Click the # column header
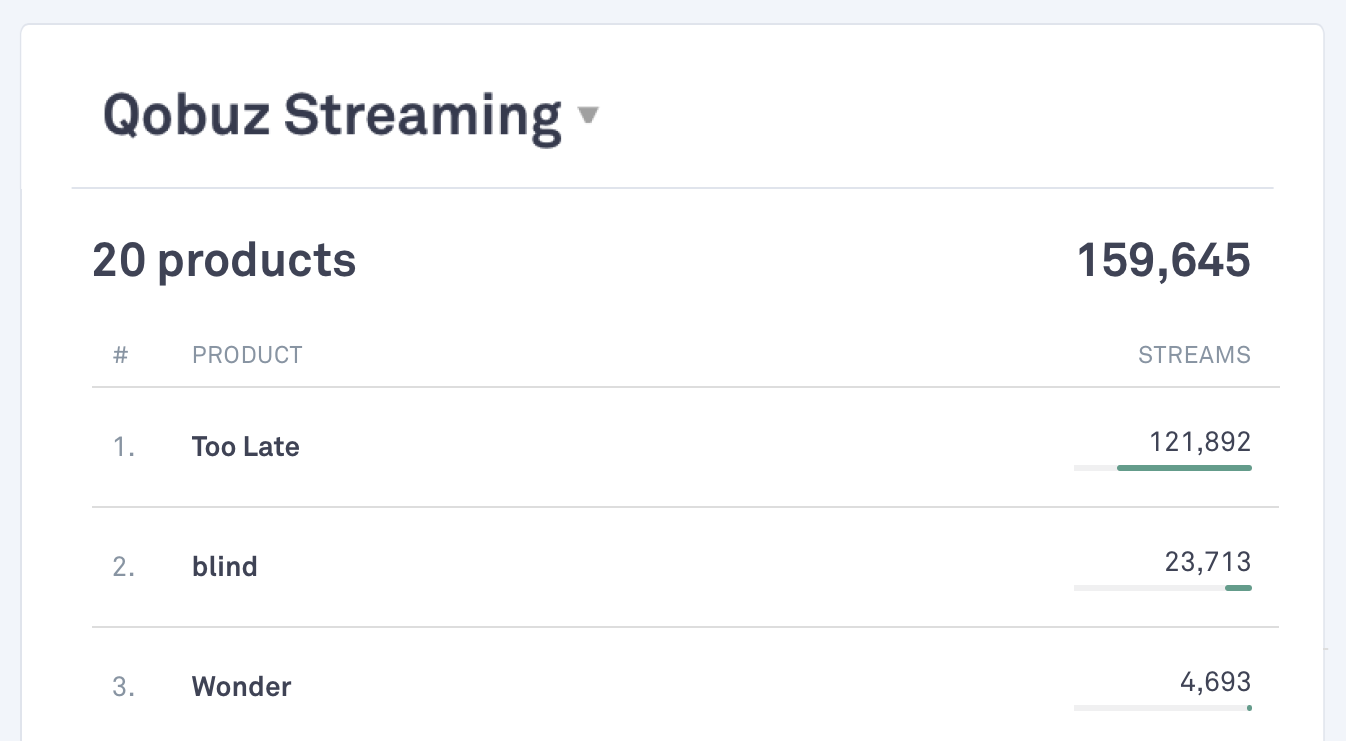 click(x=120, y=354)
